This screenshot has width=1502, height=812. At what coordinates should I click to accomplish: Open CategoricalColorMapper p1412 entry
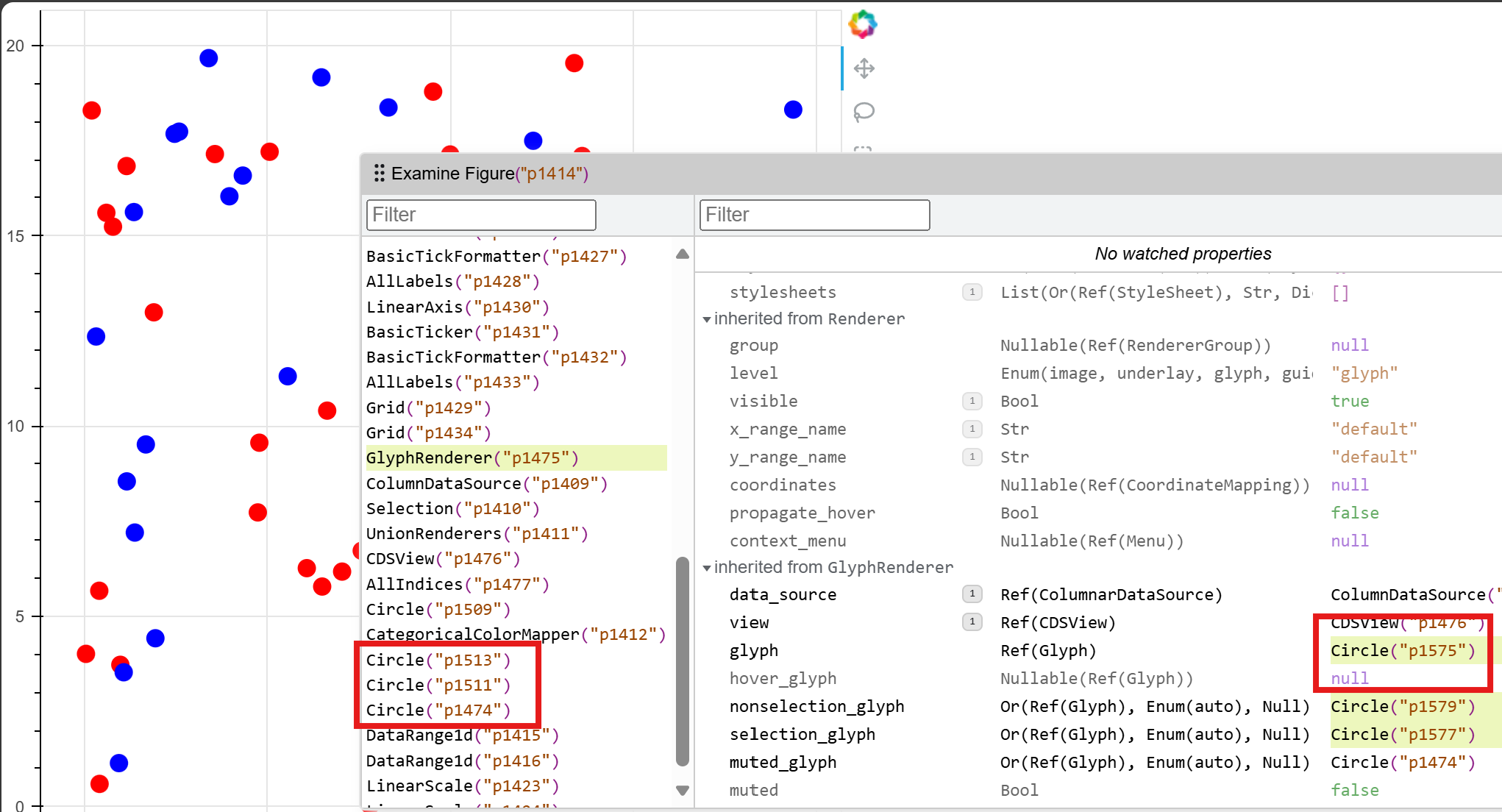[515, 634]
